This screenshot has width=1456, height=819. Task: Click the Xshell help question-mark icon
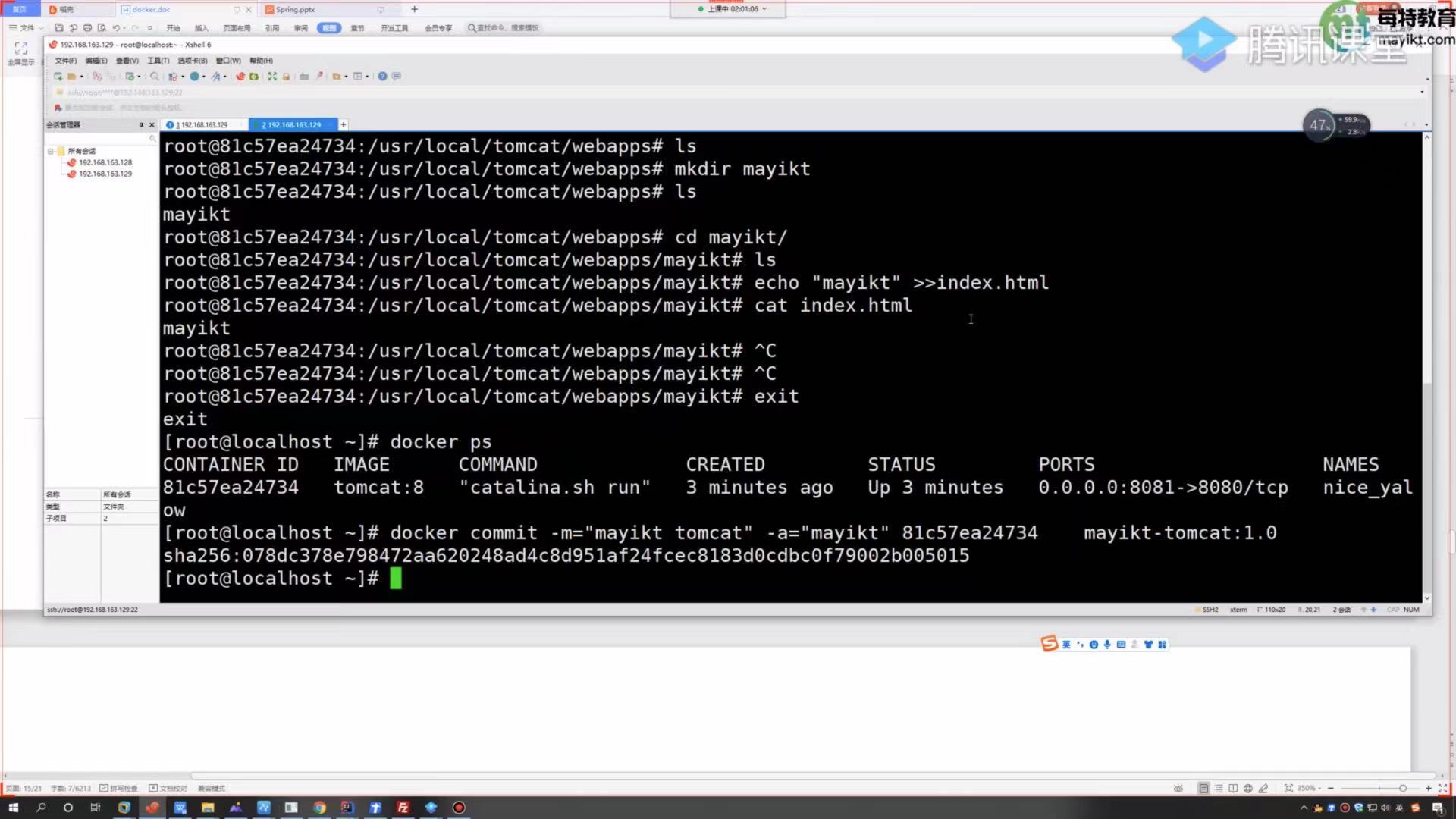382,77
